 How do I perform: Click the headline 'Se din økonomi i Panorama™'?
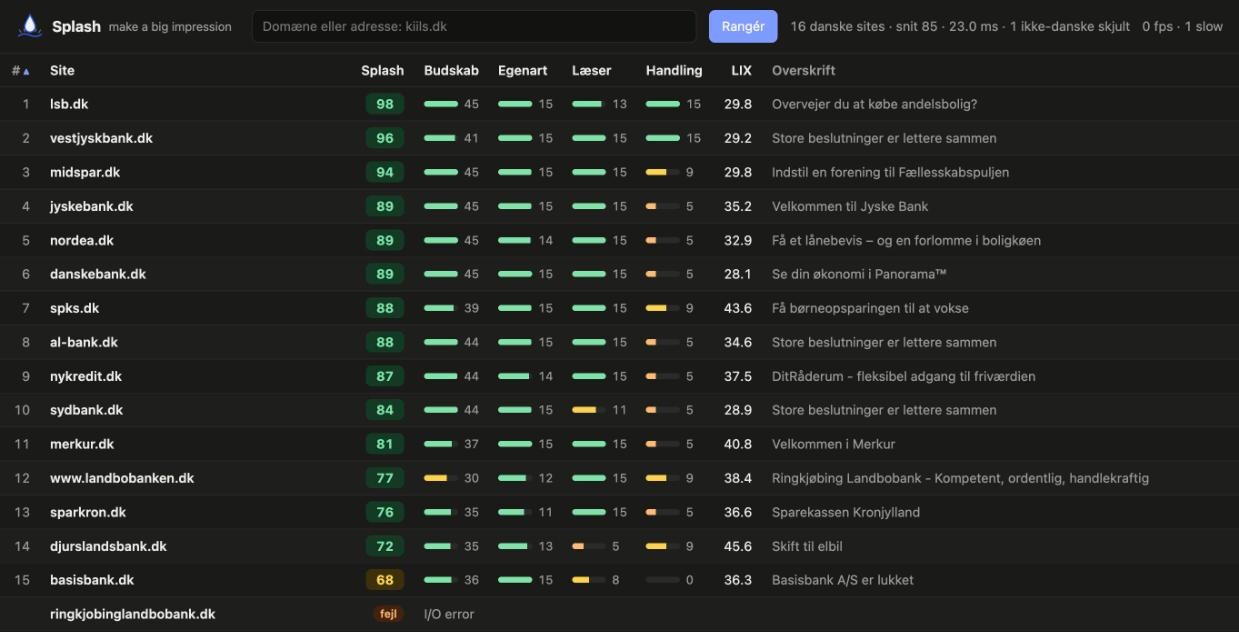pyautogui.click(x=860, y=274)
